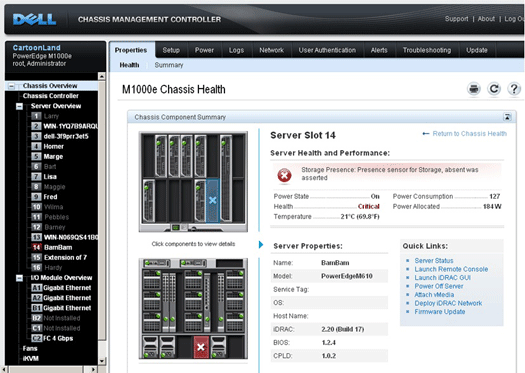The width and height of the screenshot is (525, 373).
Task: Select FC 4 Gbps module in tree
Action: pyautogui.click(x=58, y=338)
